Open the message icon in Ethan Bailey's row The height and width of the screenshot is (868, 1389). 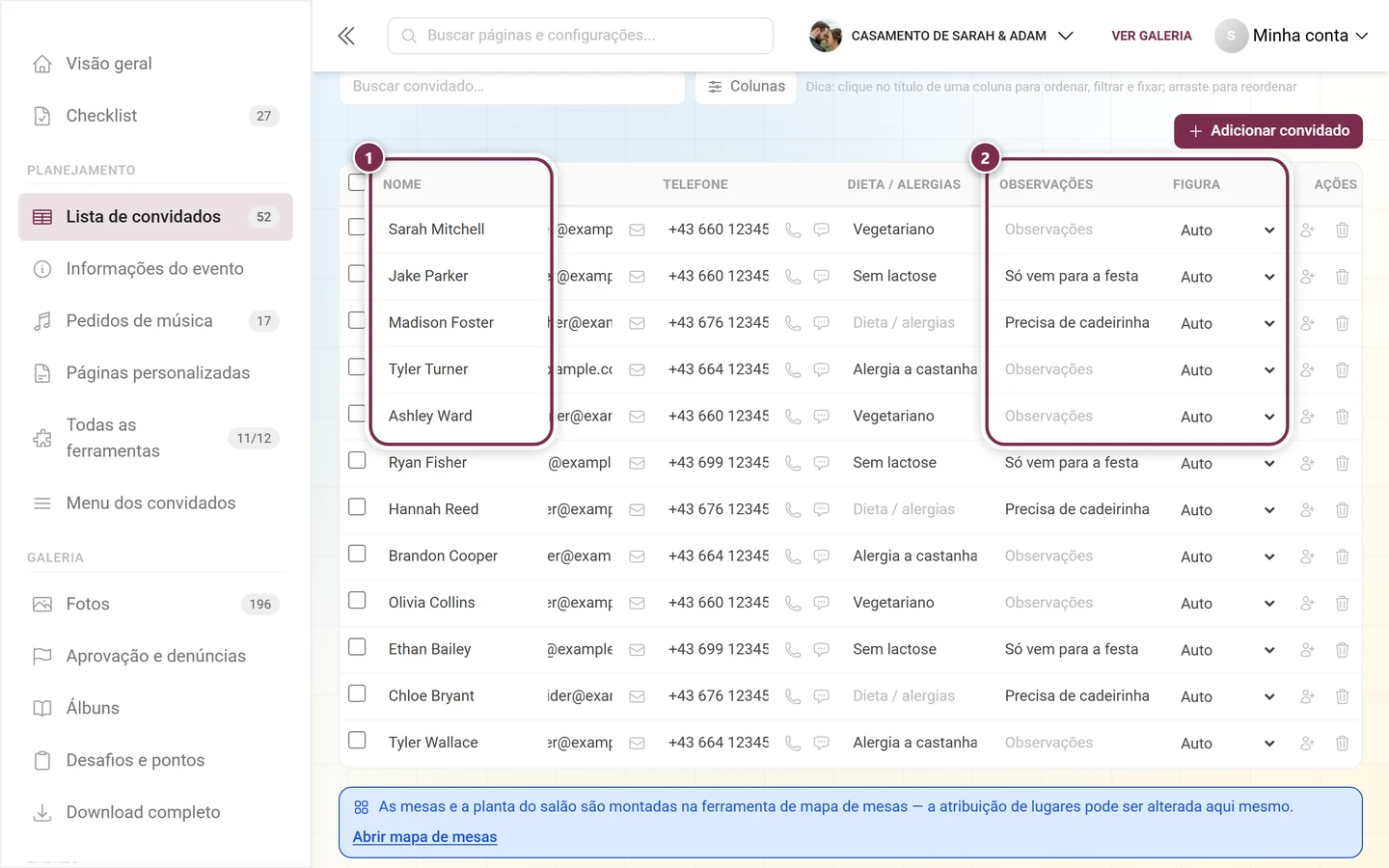coord(822,650)
